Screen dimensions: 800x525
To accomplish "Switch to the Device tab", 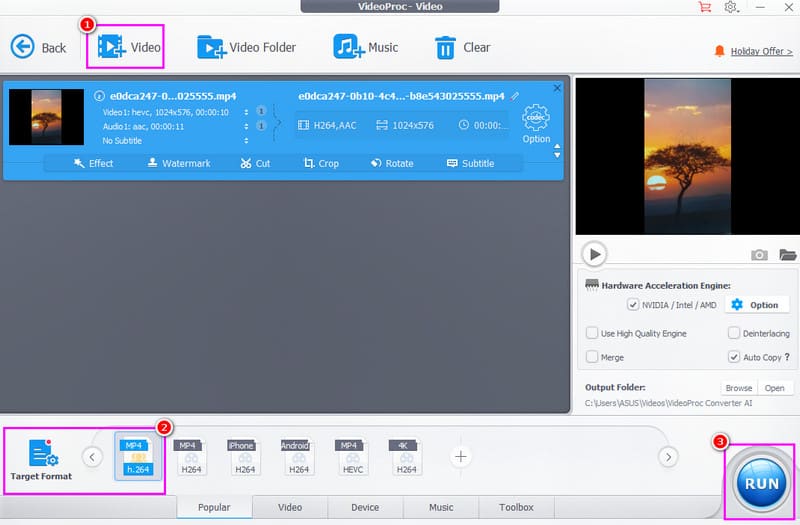I will pos(365,507).
